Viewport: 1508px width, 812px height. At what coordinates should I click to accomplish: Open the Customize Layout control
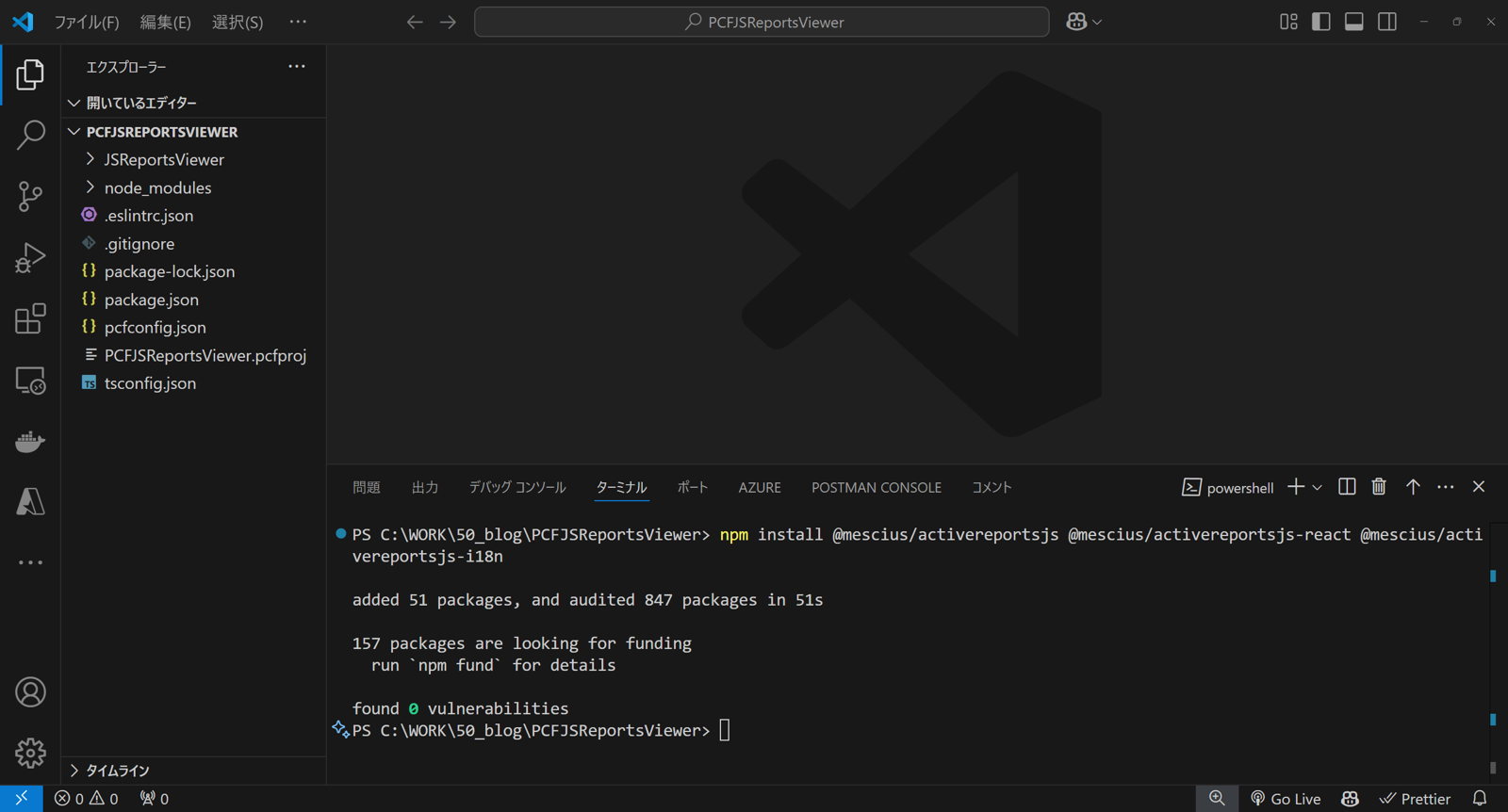[1288, 22]
